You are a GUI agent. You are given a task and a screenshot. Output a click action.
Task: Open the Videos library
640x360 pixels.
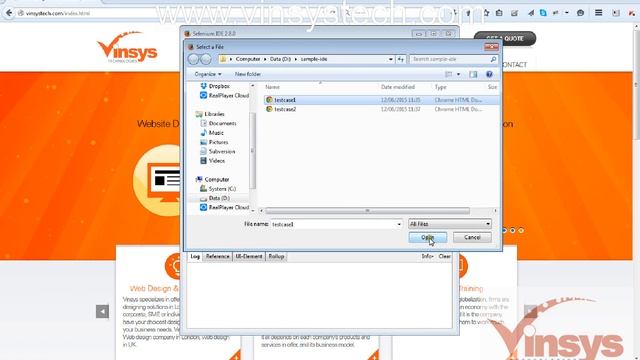click(x=217, y=161)
